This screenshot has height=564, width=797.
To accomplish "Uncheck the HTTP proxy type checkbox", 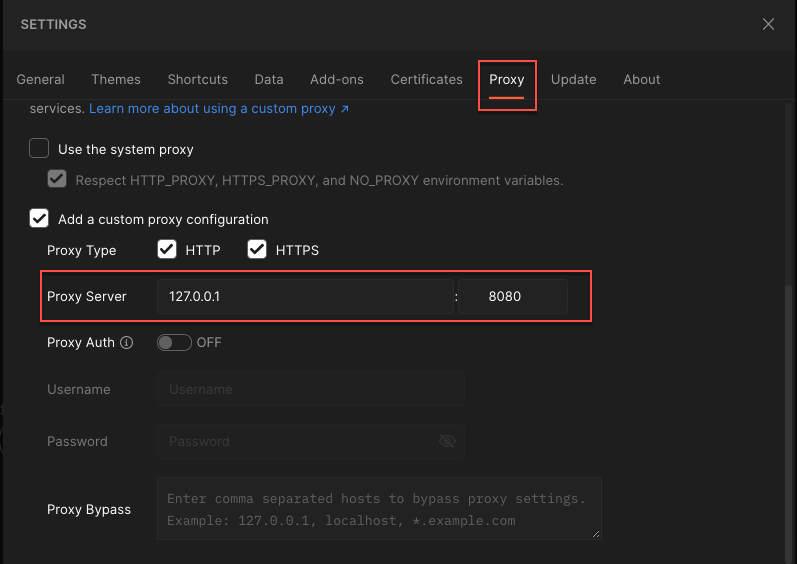I will pos(167,249).
